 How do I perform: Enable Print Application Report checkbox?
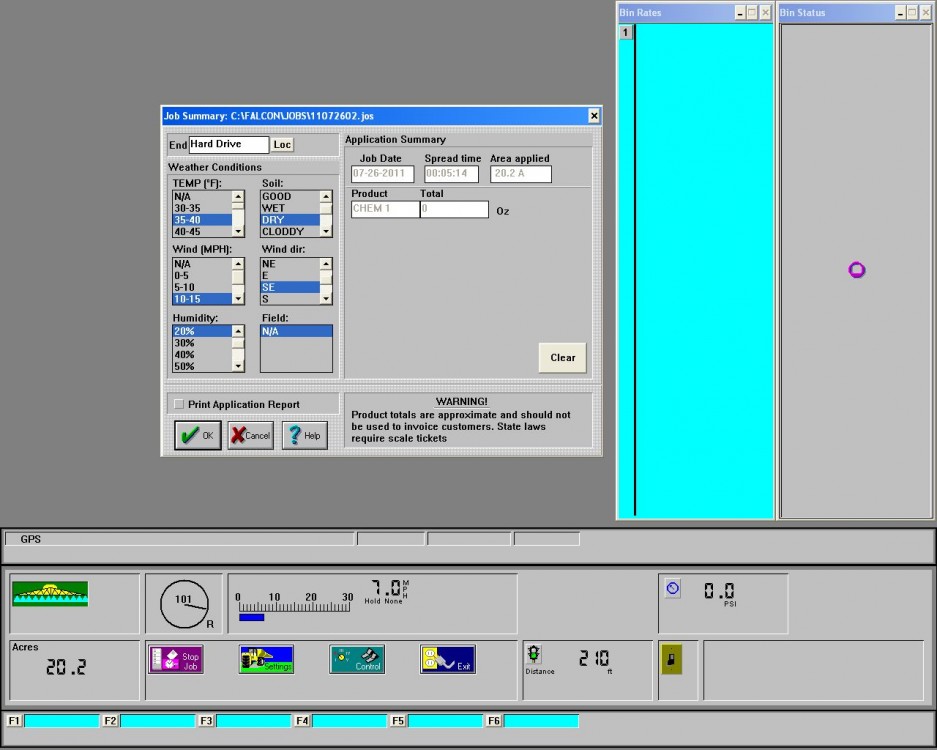tap(179, 404)
